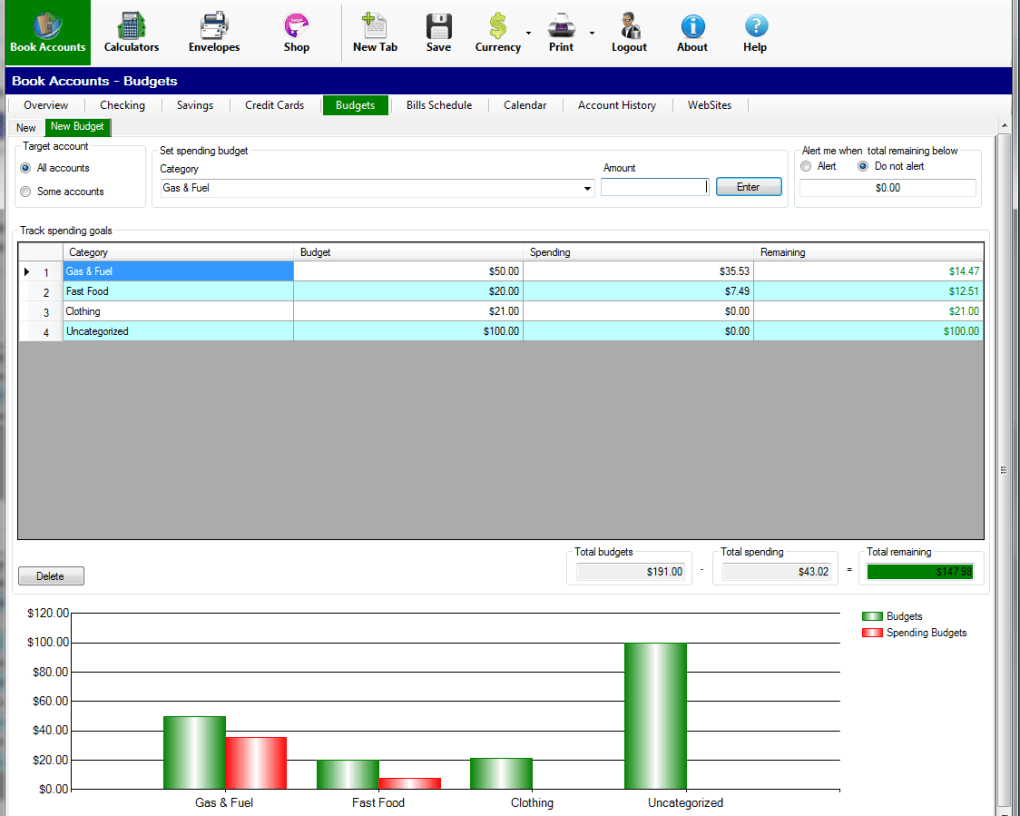Create a New Tab

[375, 32]
